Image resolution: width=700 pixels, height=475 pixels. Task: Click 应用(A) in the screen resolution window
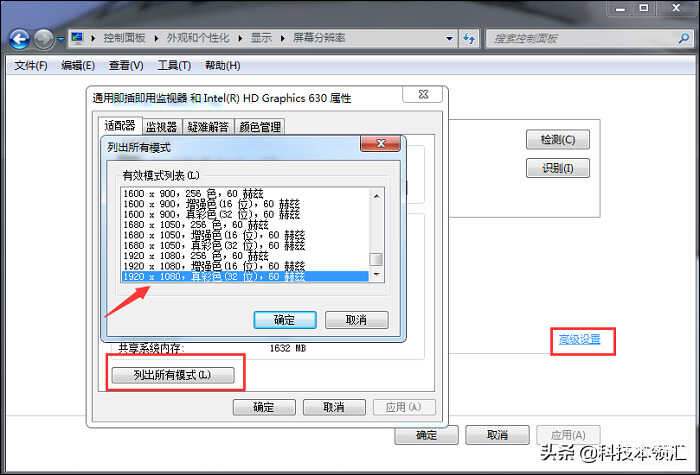pos(568,435)
